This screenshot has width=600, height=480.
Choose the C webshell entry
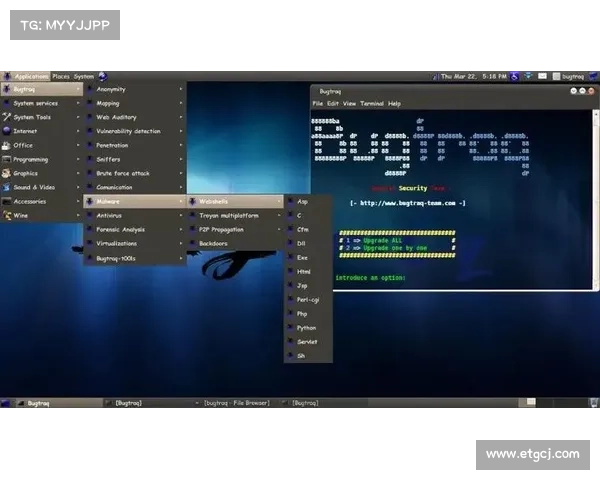click(x=308, y=216)
